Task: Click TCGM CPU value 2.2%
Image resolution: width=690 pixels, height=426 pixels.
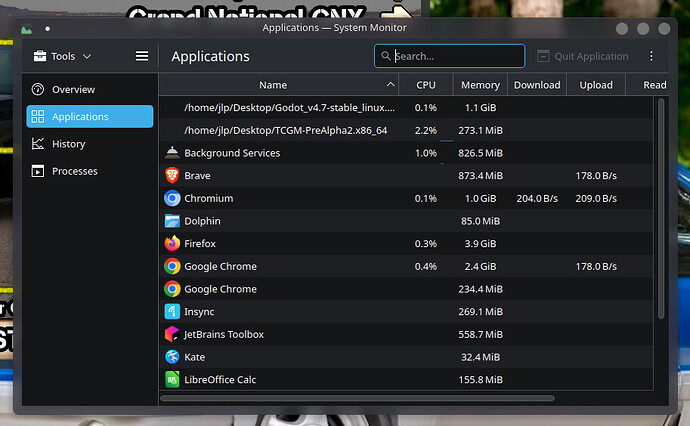Action: point(426,130)
